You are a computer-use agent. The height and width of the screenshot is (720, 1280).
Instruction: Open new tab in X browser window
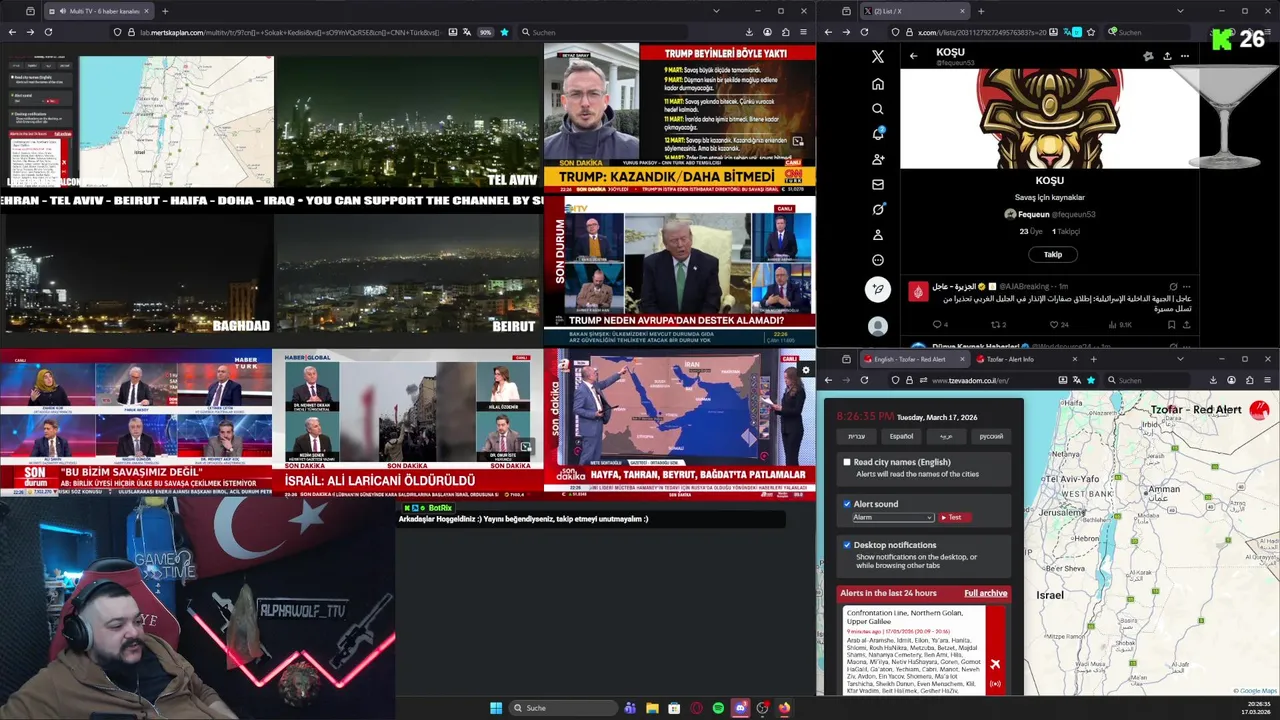coord(980,11)
